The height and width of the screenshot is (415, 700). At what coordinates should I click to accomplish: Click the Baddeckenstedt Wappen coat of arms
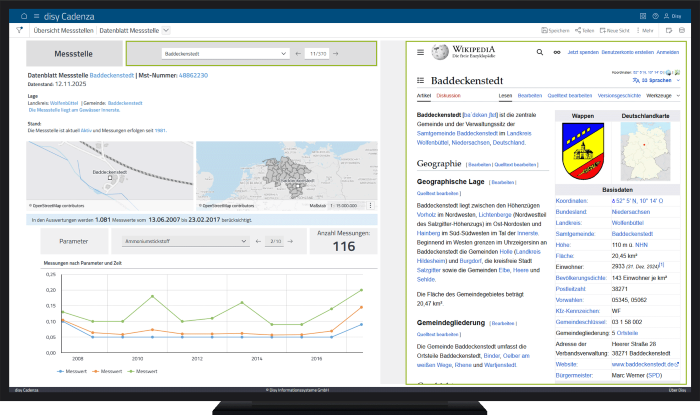click(583, 151)
